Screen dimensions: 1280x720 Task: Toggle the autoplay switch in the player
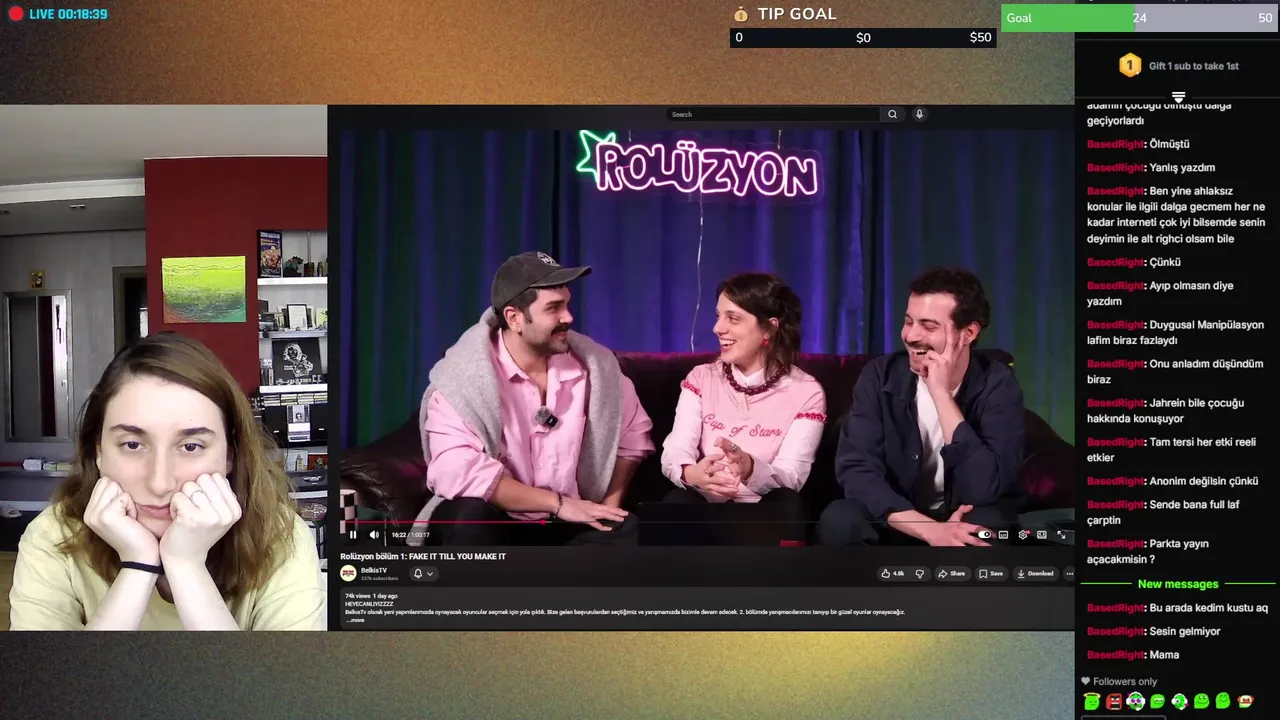pos(984,535)
